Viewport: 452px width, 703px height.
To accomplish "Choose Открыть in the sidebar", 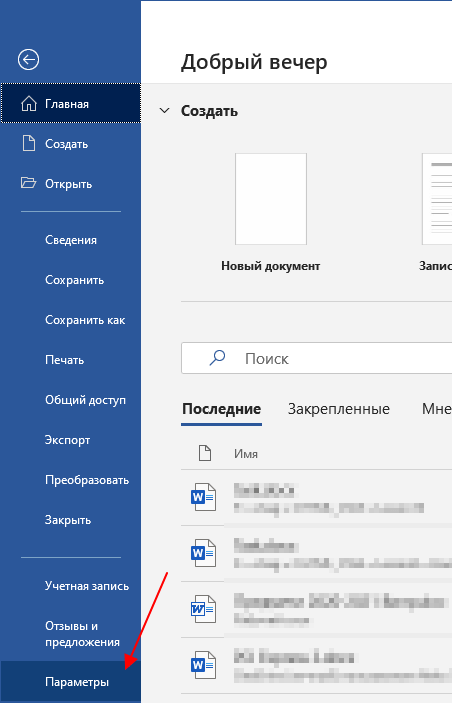I will tap(70, 184).
